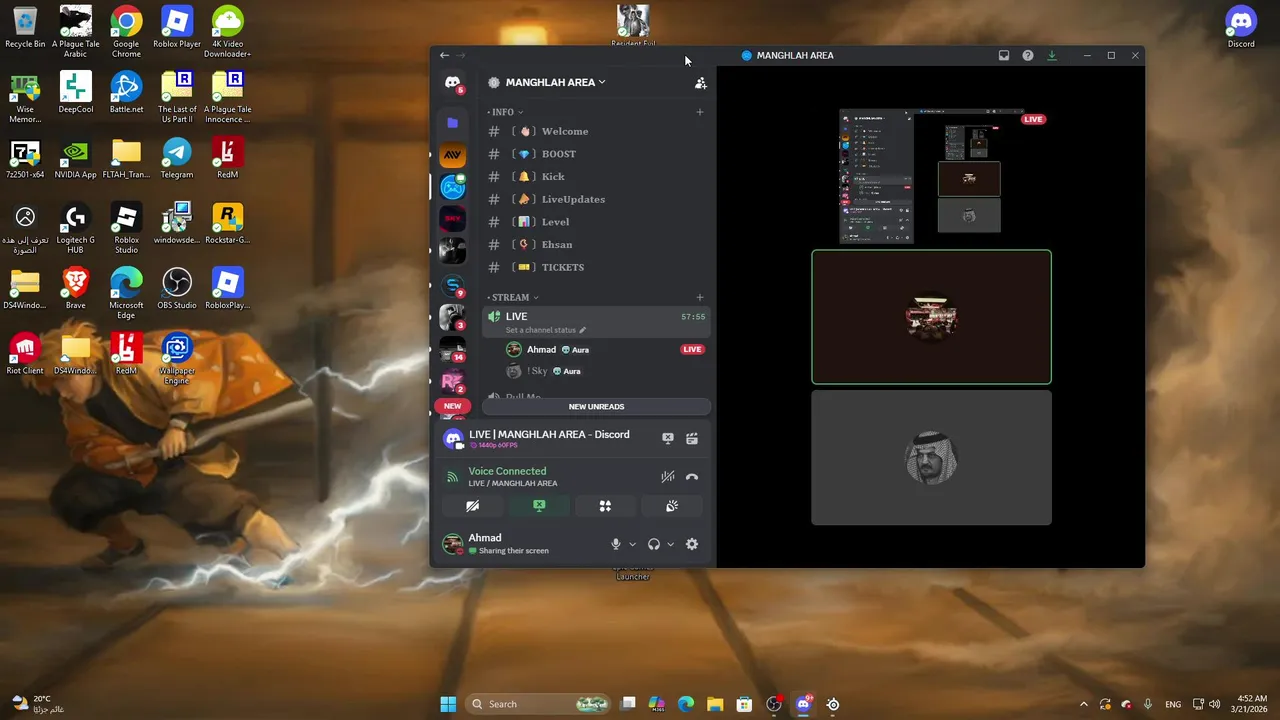This screenshot has height=720, width=1280.
Task: Select the pink RZ server with 2 badge
Action: pyautogui.click(x=452, y=381)
